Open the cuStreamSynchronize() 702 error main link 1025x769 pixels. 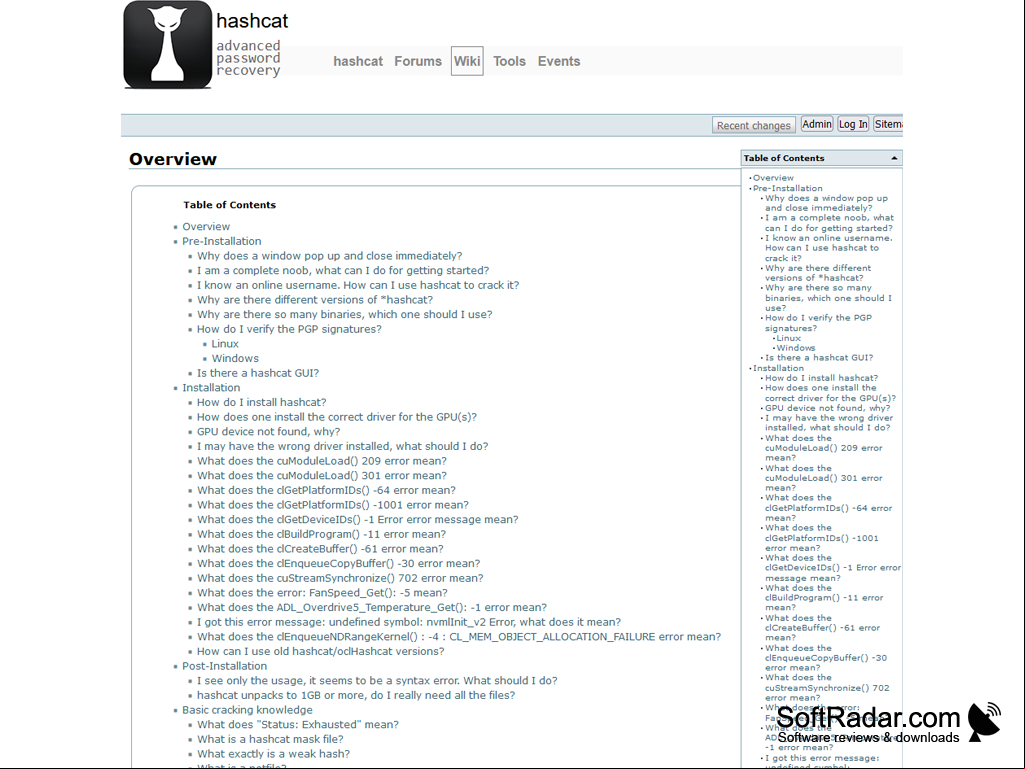click(340, 578)
